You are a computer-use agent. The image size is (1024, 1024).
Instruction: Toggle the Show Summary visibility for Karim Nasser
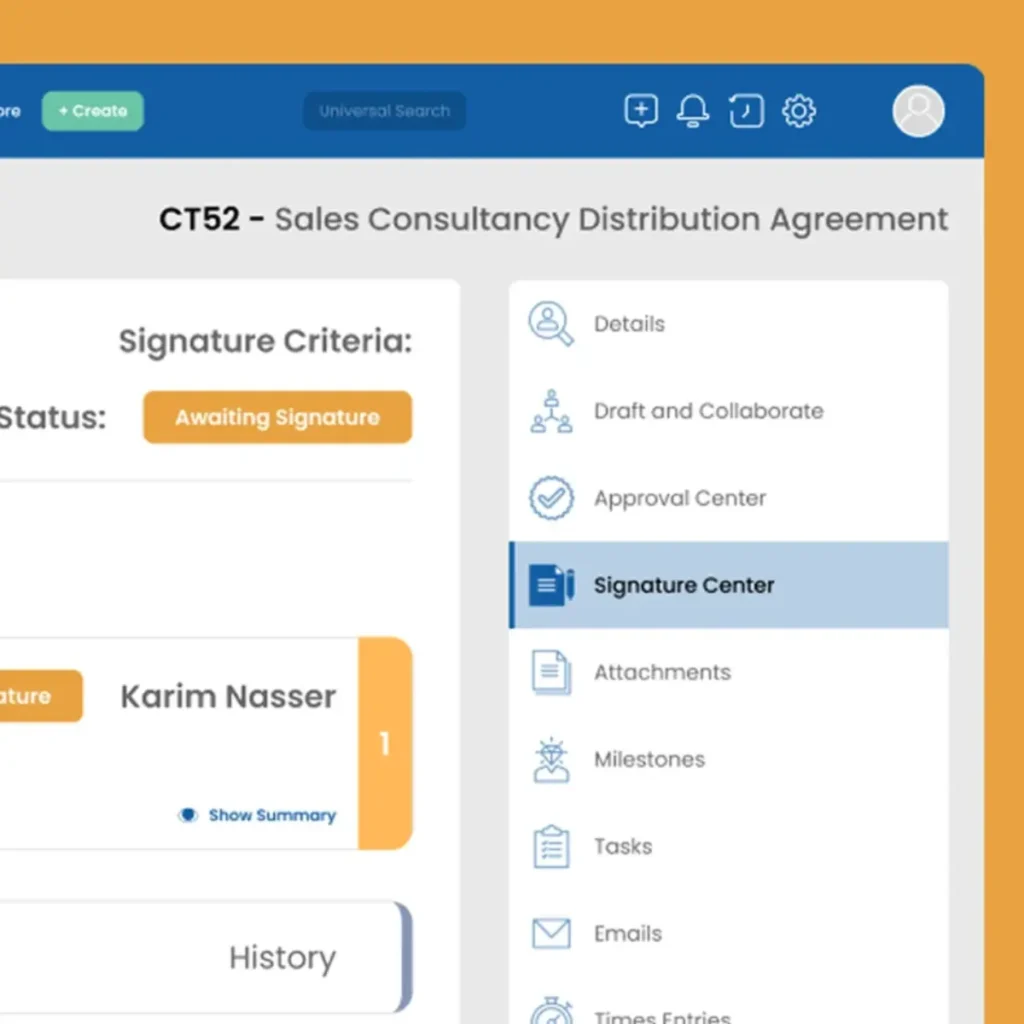pyautogui.click(x=257, y=815)
